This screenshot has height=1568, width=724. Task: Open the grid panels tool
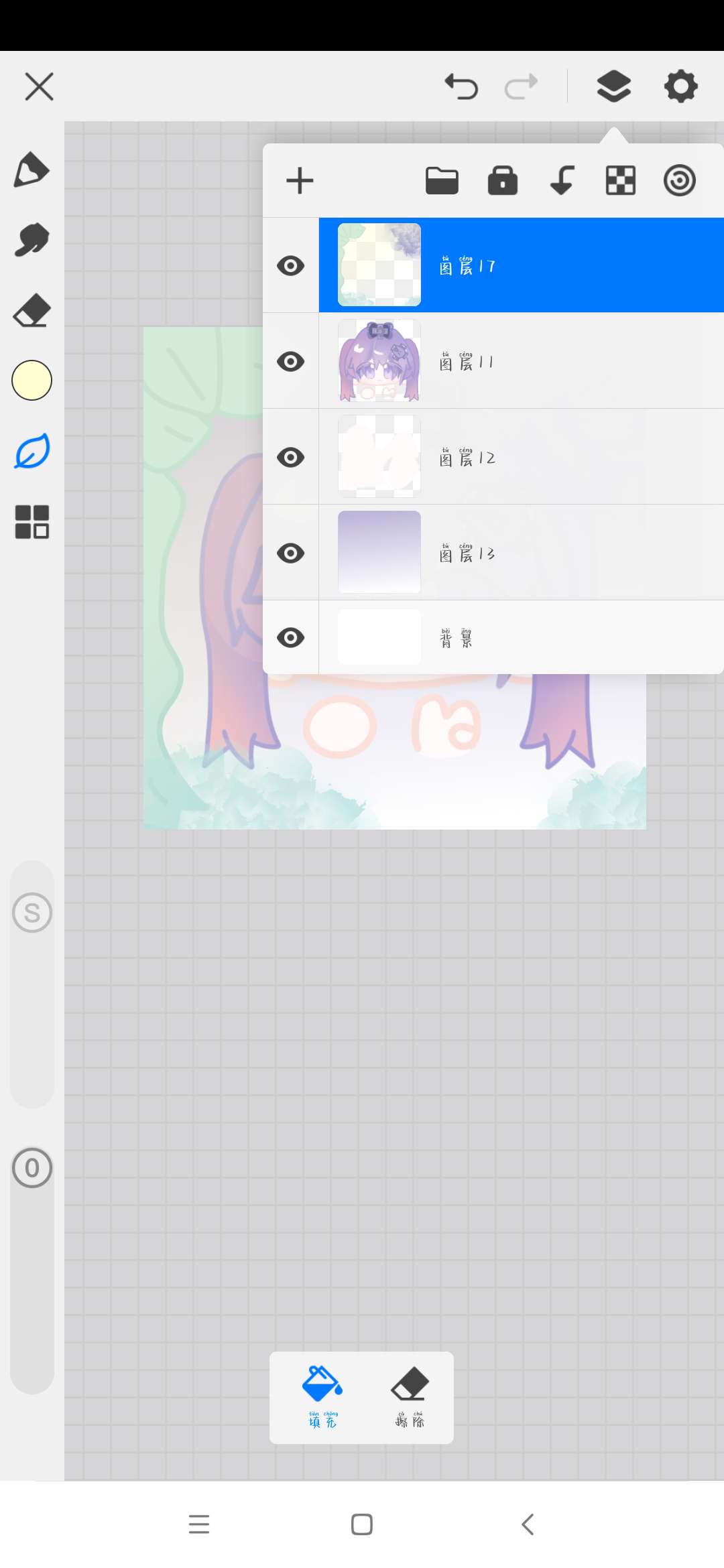[32, 522]
